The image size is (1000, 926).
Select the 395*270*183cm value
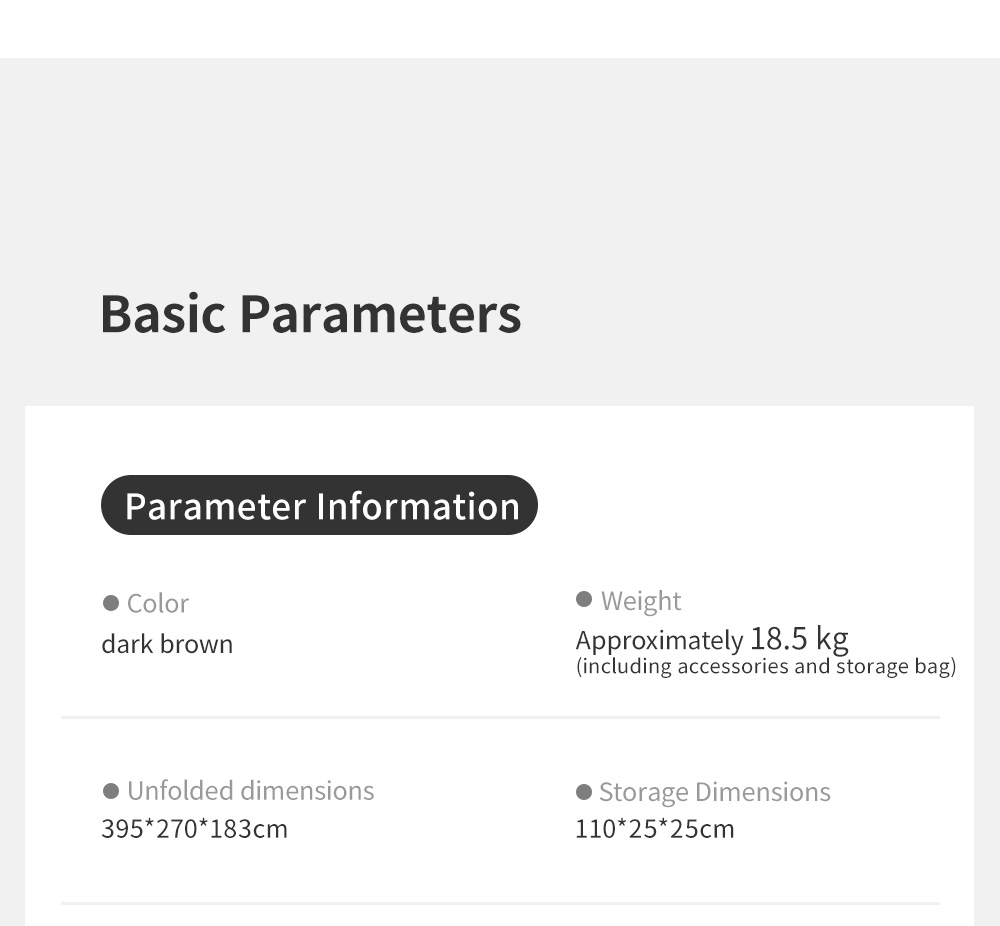(194, 829)
